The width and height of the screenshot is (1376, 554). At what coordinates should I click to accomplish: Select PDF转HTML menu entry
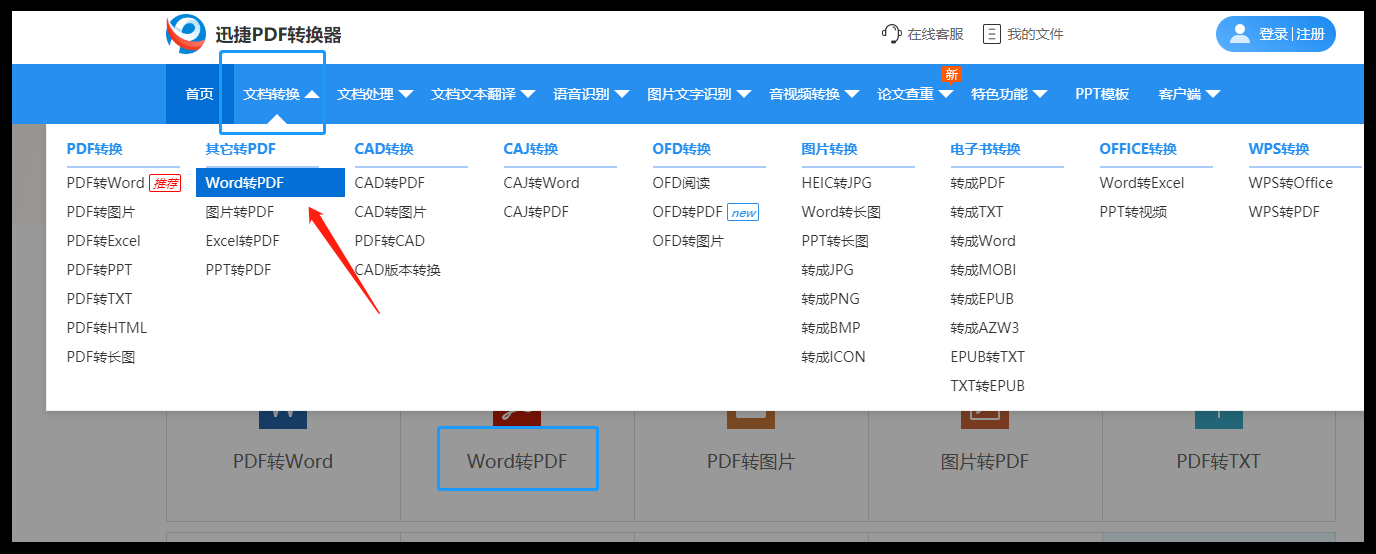(x=107, y=328)
